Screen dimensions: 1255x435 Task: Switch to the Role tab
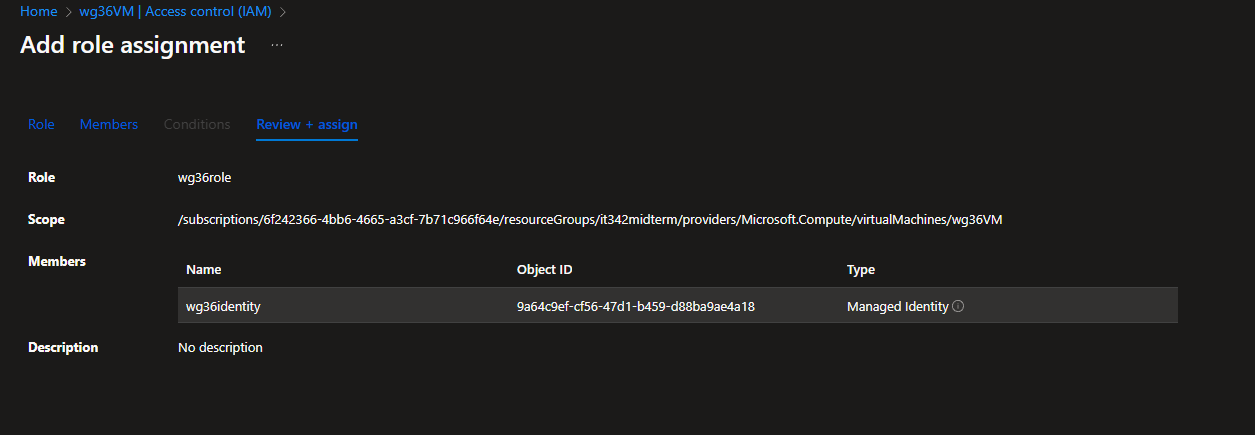tap(41, 124)
